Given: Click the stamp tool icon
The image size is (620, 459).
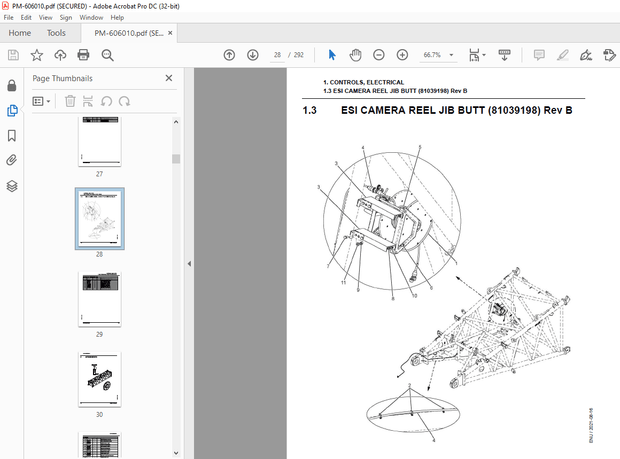Looking at the screenshot, I should (x=609, y=55).
